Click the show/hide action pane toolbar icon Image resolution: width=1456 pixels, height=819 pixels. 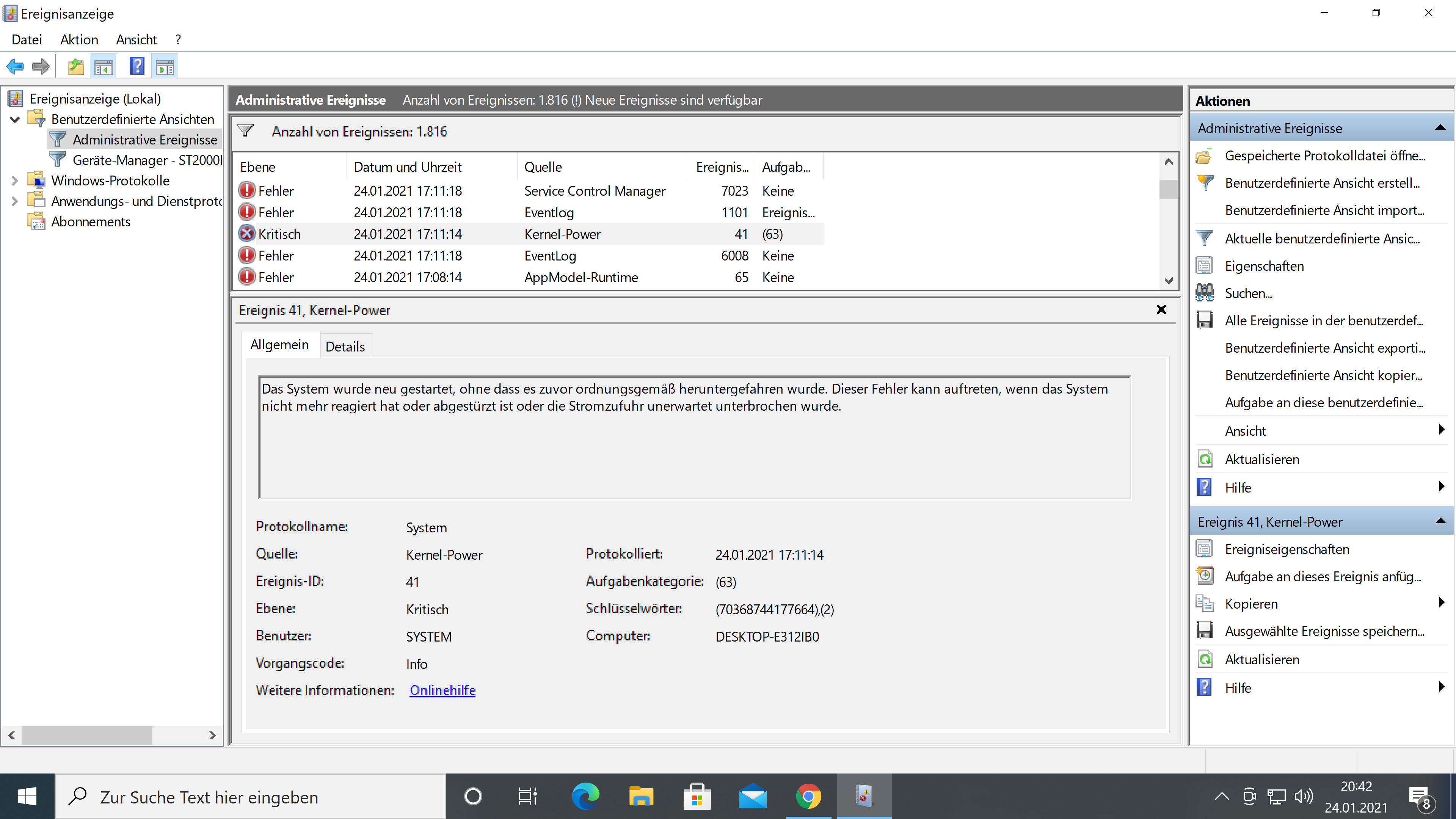(165, 67)
